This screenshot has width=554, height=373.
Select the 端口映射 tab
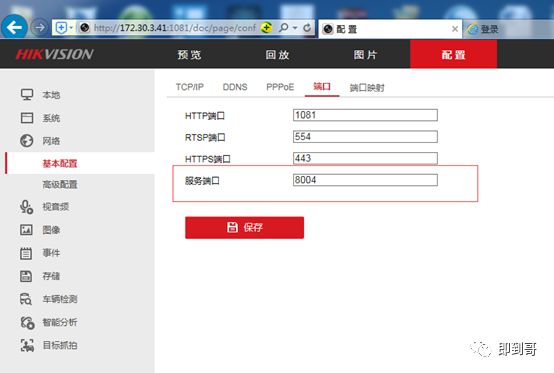click(367, 88)
